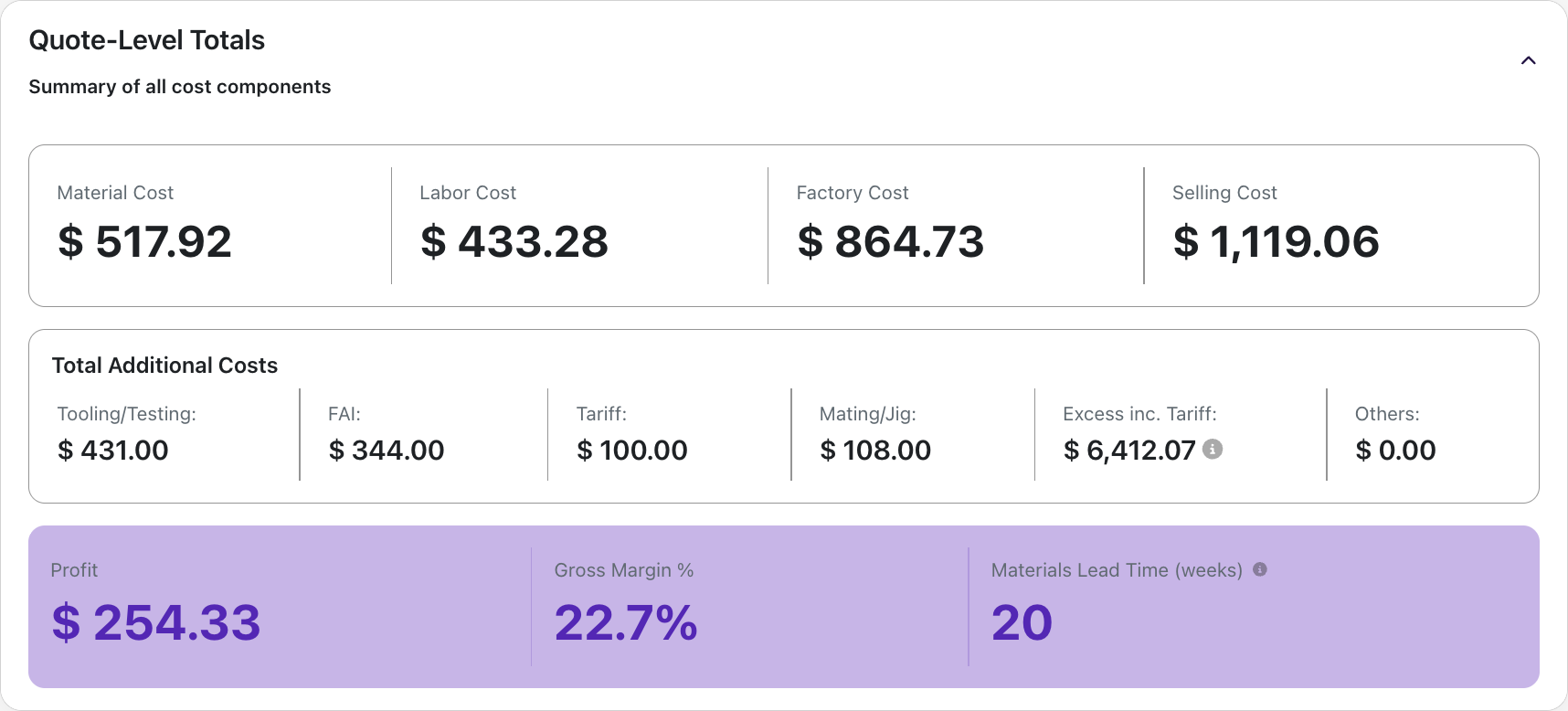The height and width of the screenshot is (711, 1568).
Task: Select the 22.7% gross margin value
Action: pos(626,622)
